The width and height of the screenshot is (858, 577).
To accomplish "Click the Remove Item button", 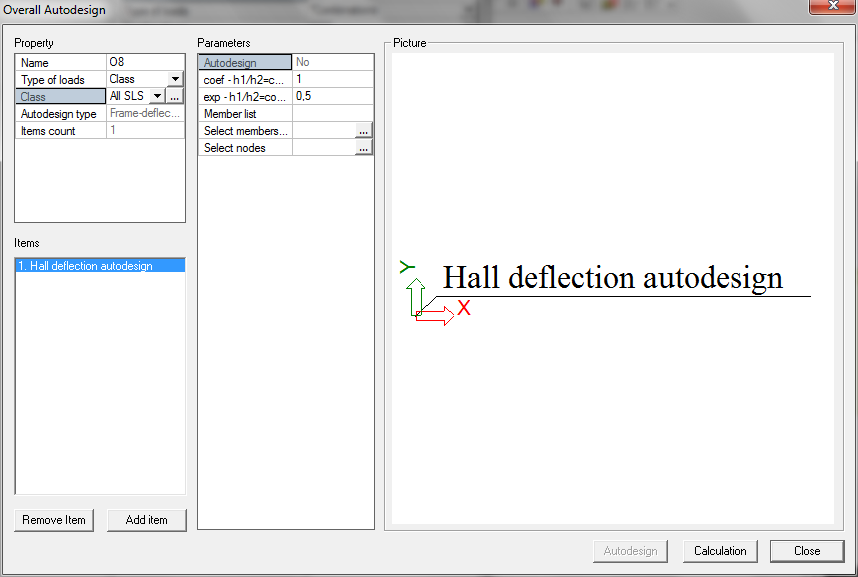I will point(53,520).
